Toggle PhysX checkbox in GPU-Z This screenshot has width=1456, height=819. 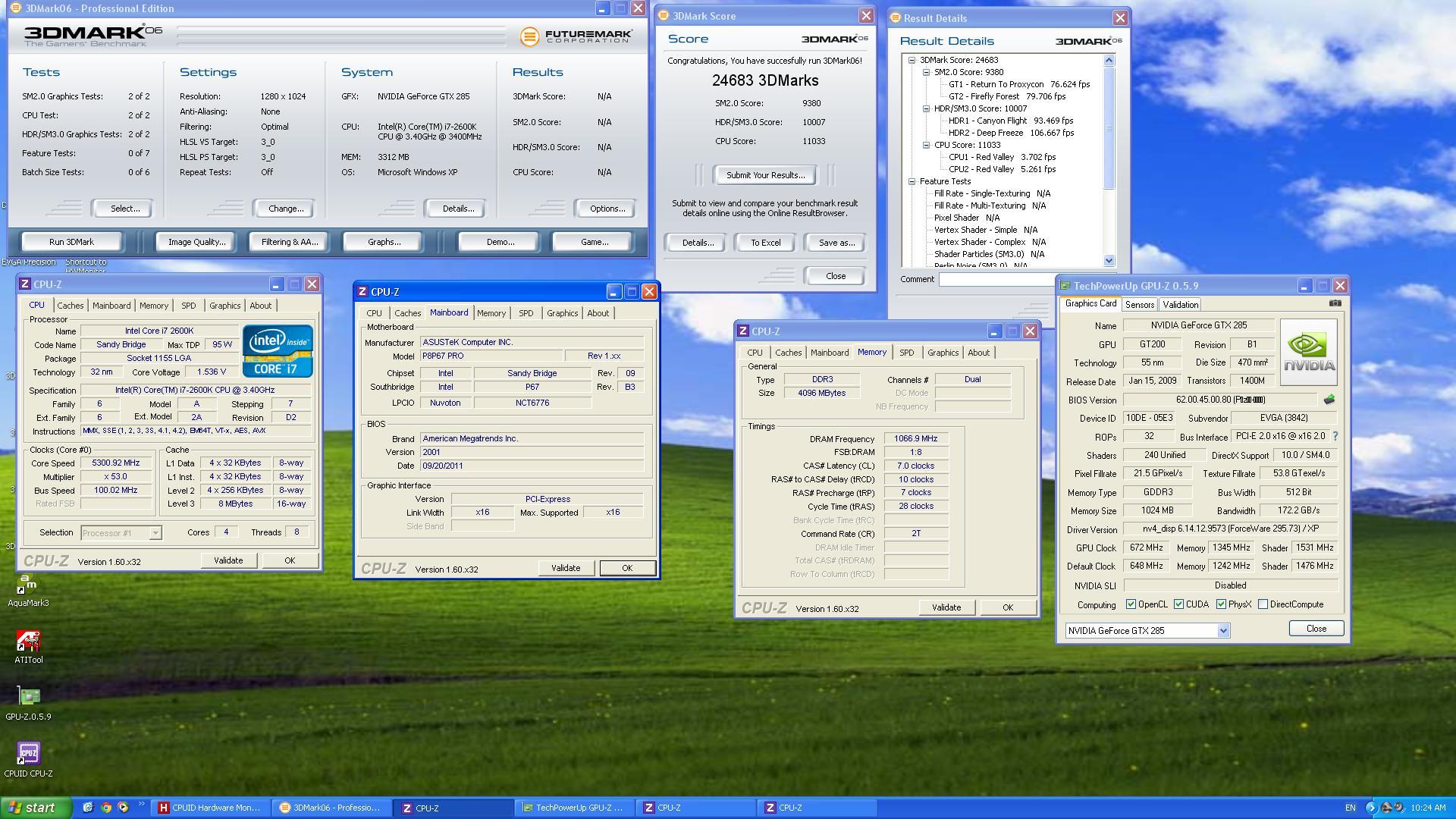click(1221, 604)
